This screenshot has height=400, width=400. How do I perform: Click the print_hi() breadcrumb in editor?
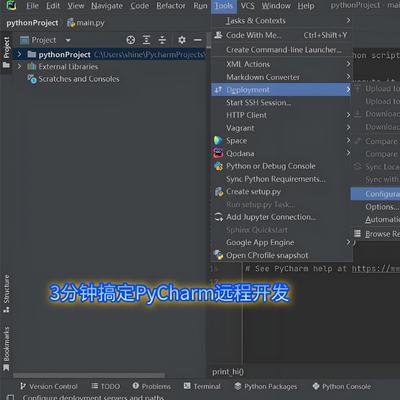pyautogui.click(x=228, y=372)
